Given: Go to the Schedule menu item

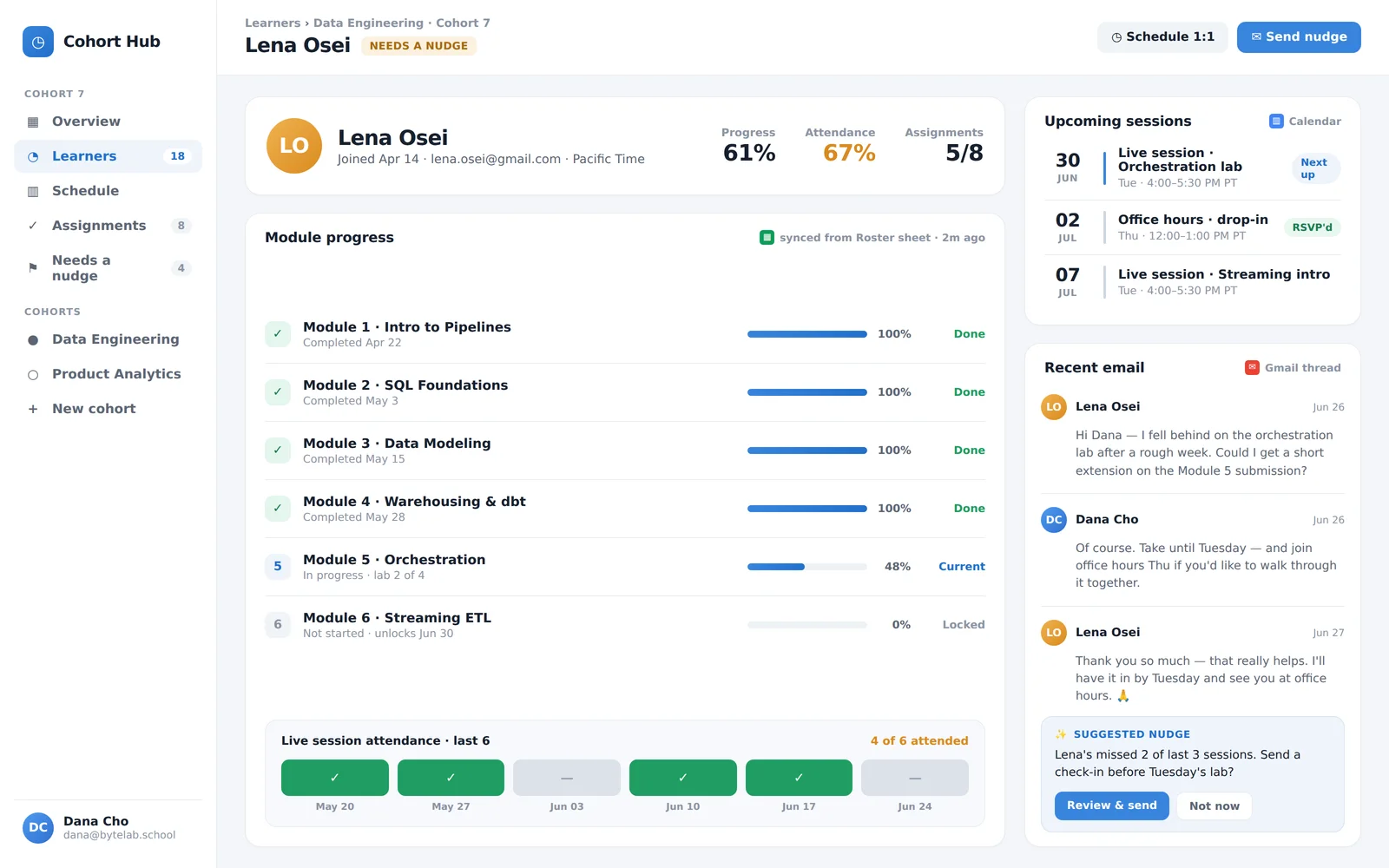Looking at the screenshot, I should pyautogui.click(x=108, y=191).
